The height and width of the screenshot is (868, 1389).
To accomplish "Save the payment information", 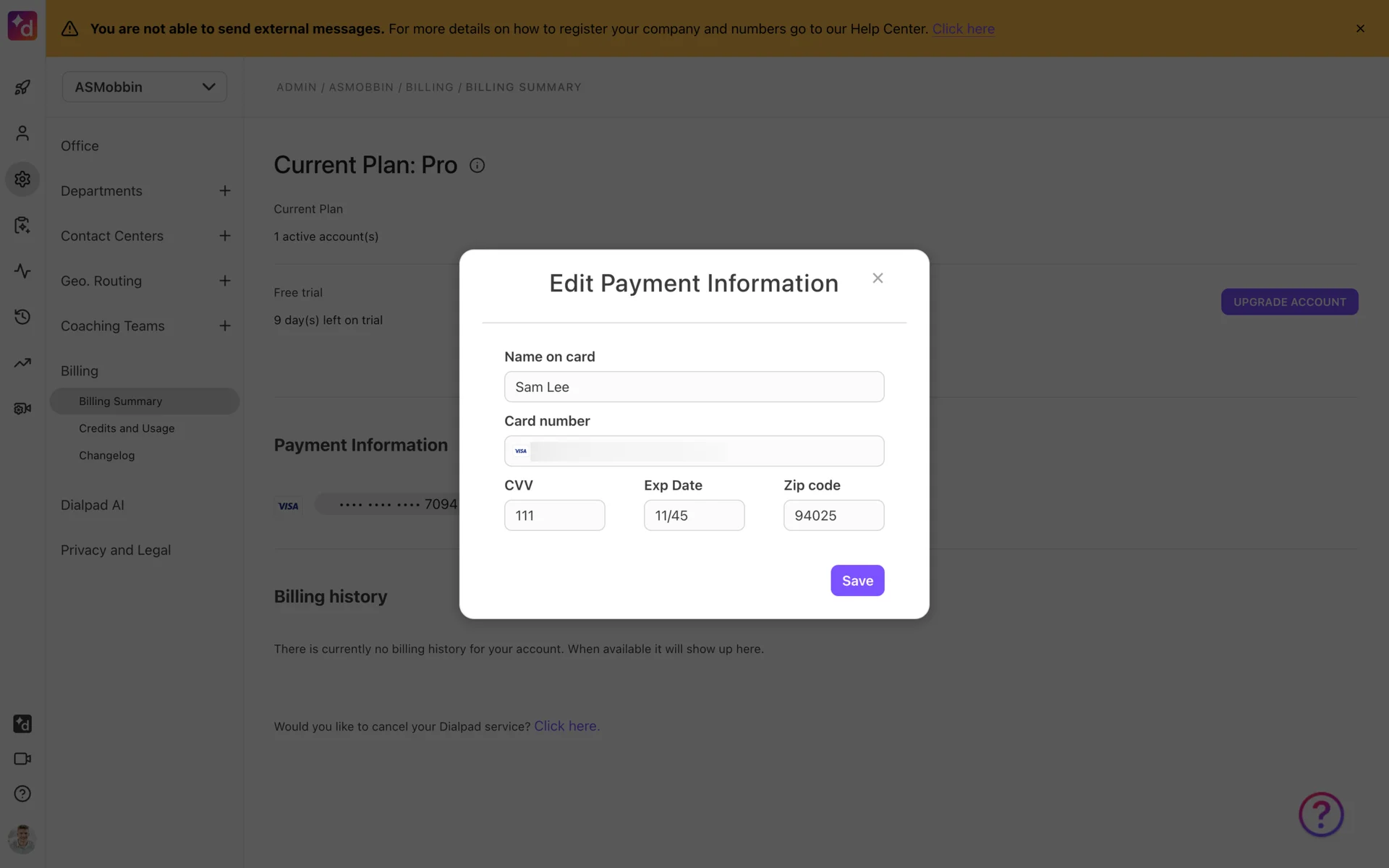I will (857, 581).
